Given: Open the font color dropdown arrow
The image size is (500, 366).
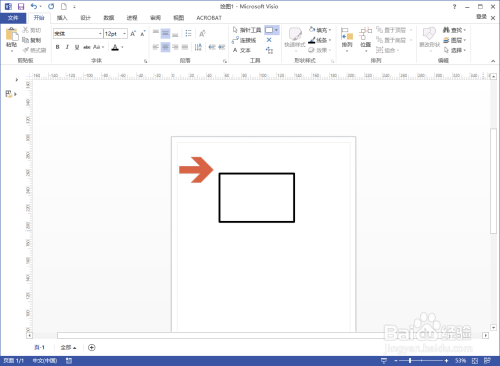Looking at the screenshot, I should coord(122,47).
